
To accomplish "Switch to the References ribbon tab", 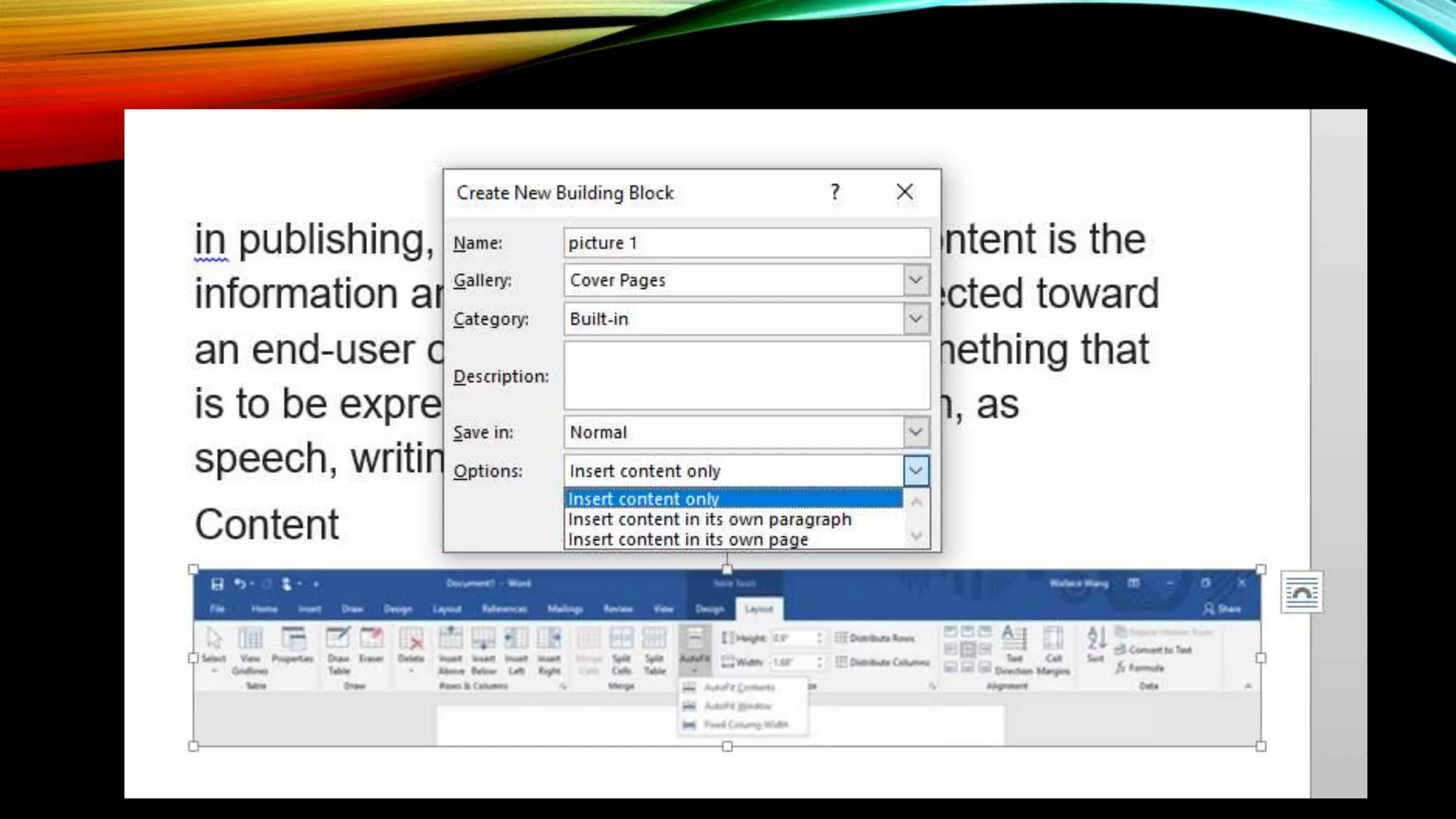I will tap(504, 609).
